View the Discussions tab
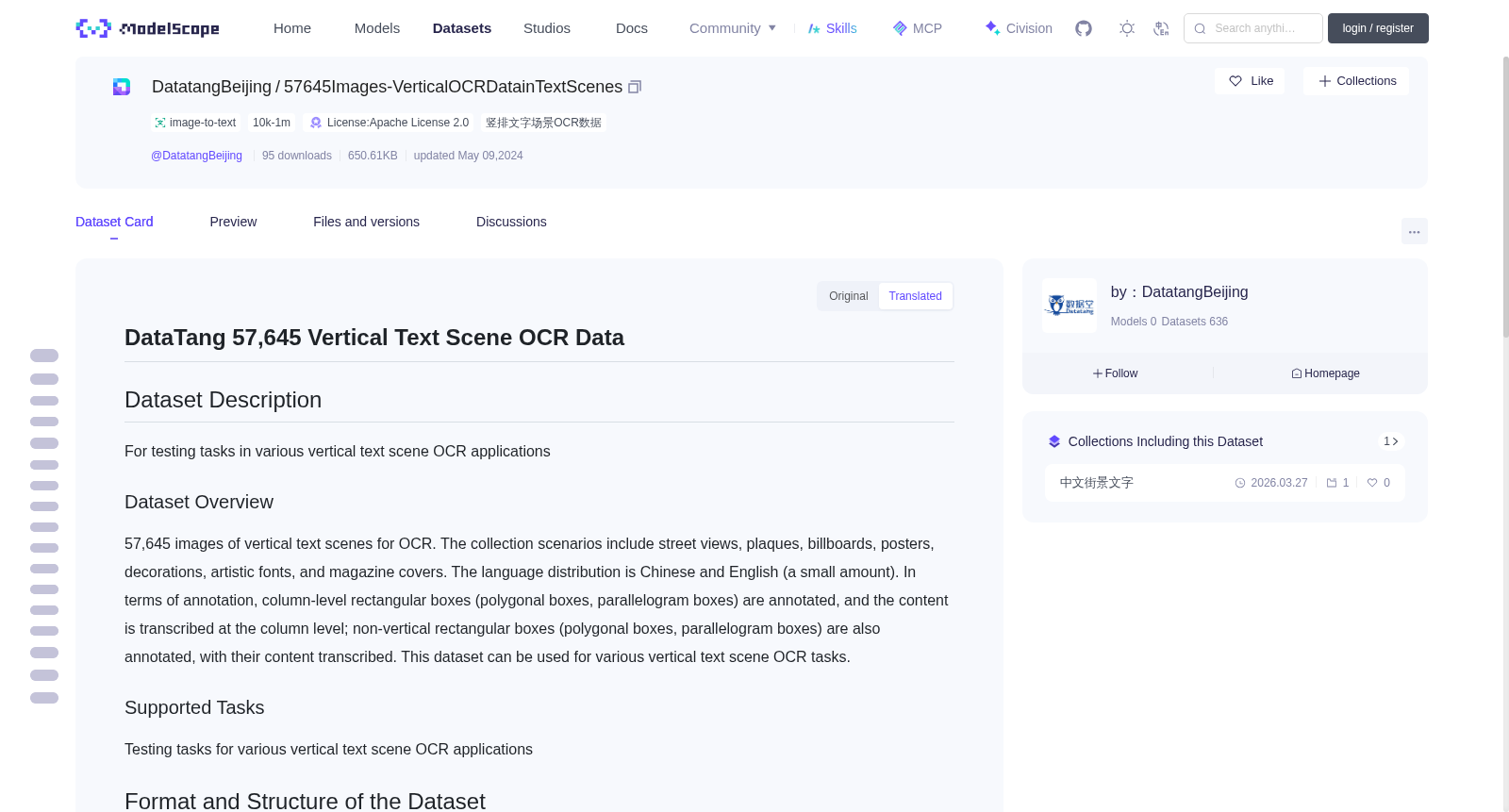 click(511, 222)
